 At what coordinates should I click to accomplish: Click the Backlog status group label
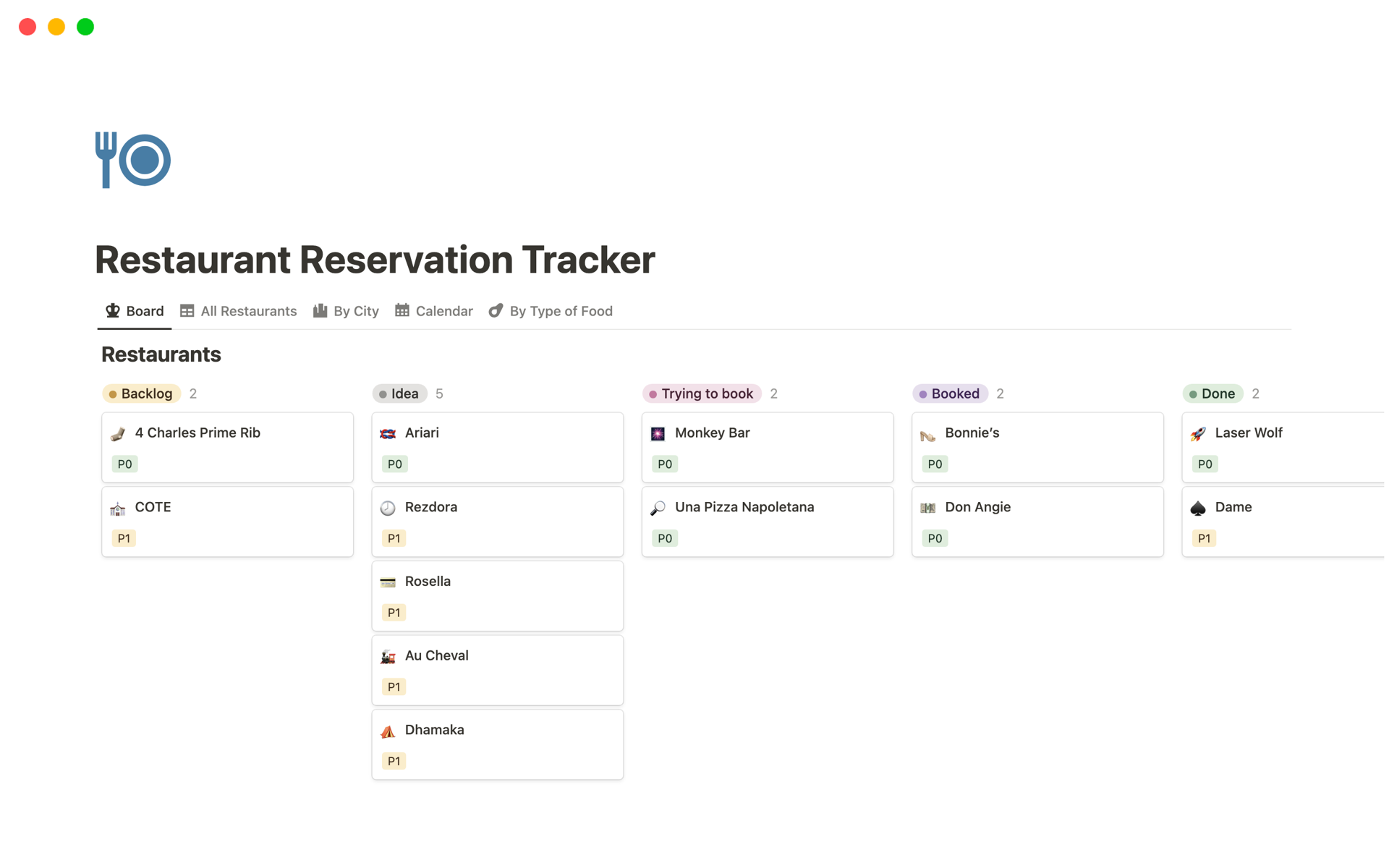[142, 393]
